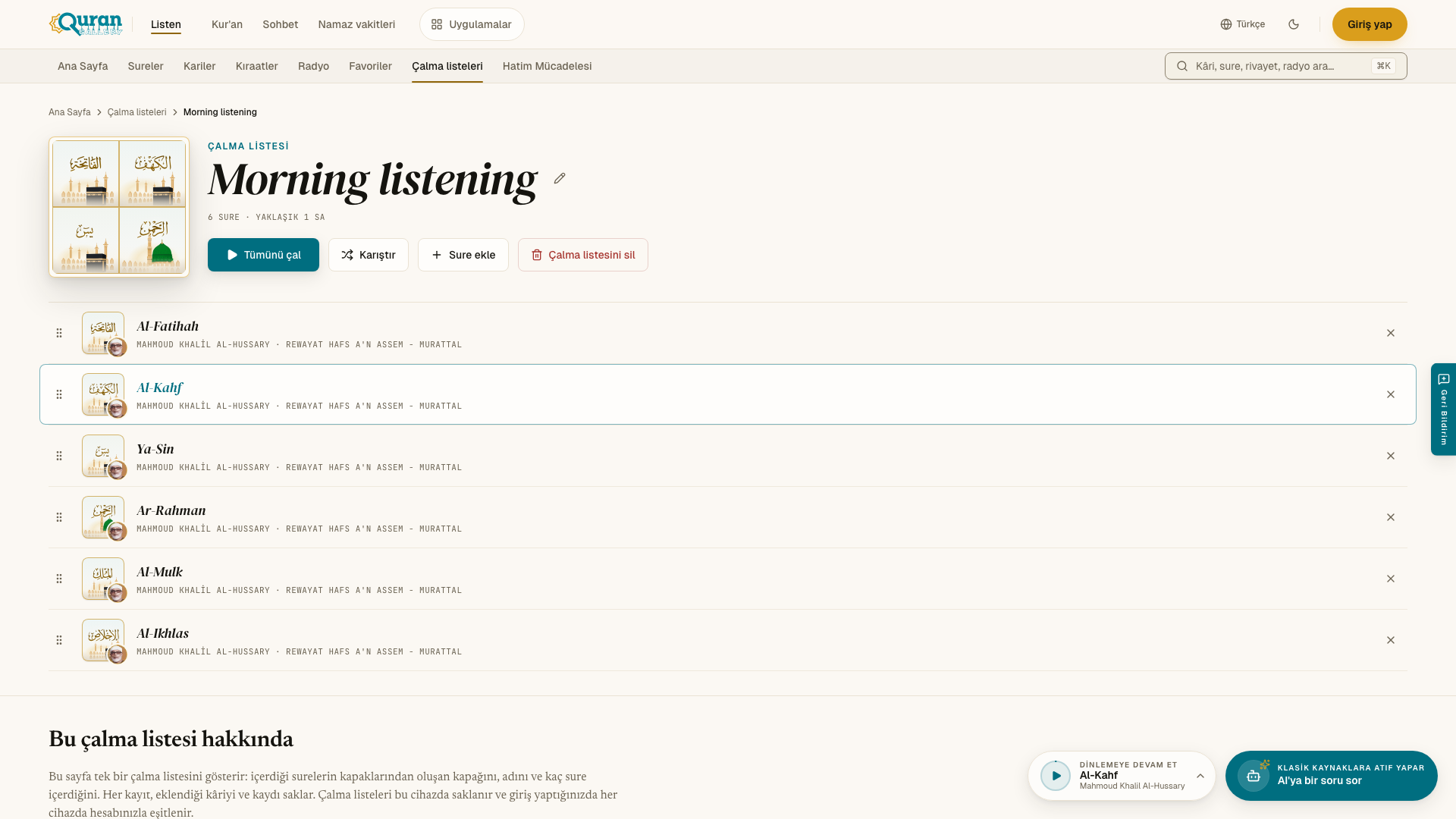Add a surah with Sure ekle

click(463, 255)
